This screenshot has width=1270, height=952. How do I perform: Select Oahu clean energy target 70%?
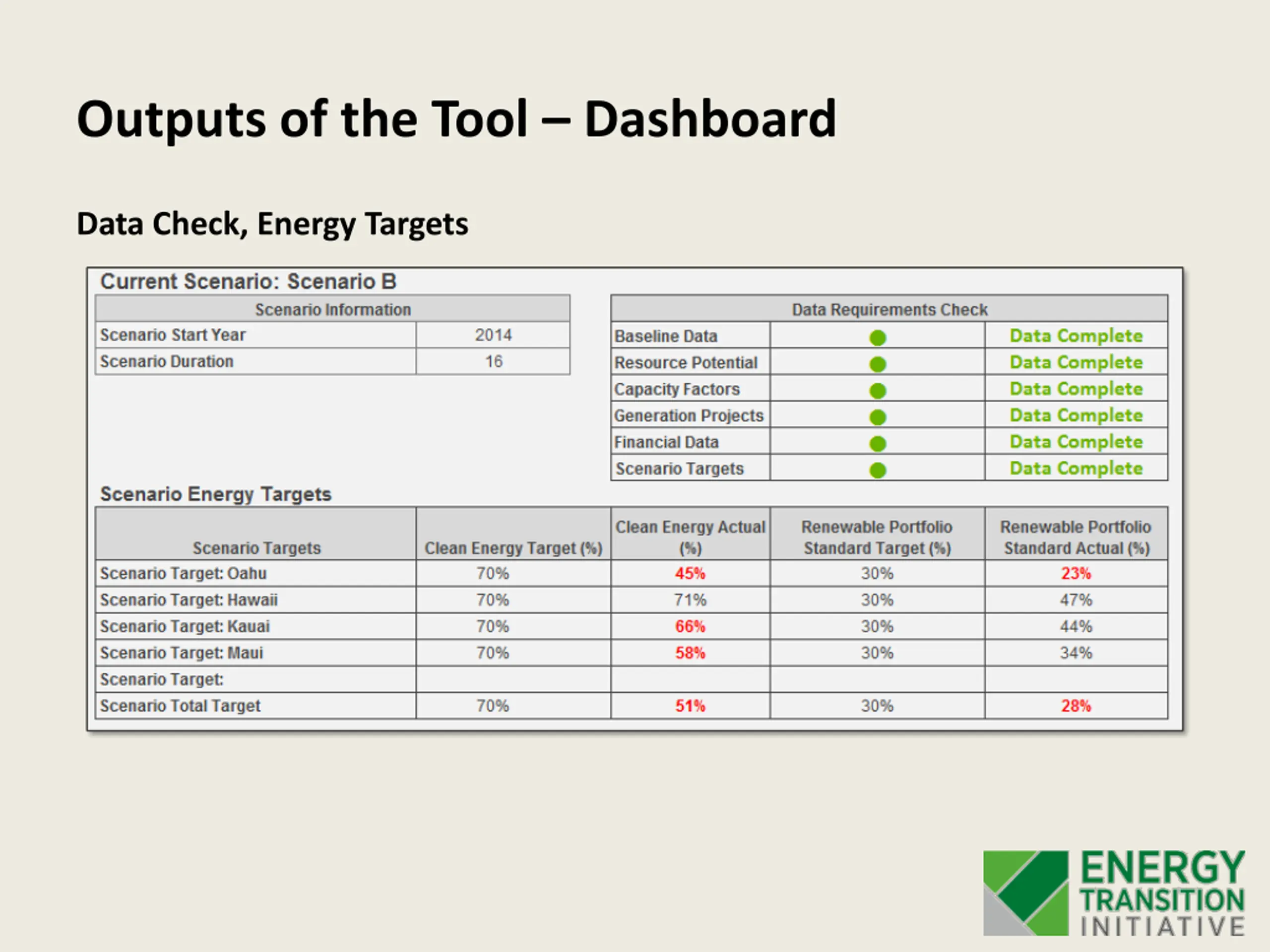tap(493, 573)
